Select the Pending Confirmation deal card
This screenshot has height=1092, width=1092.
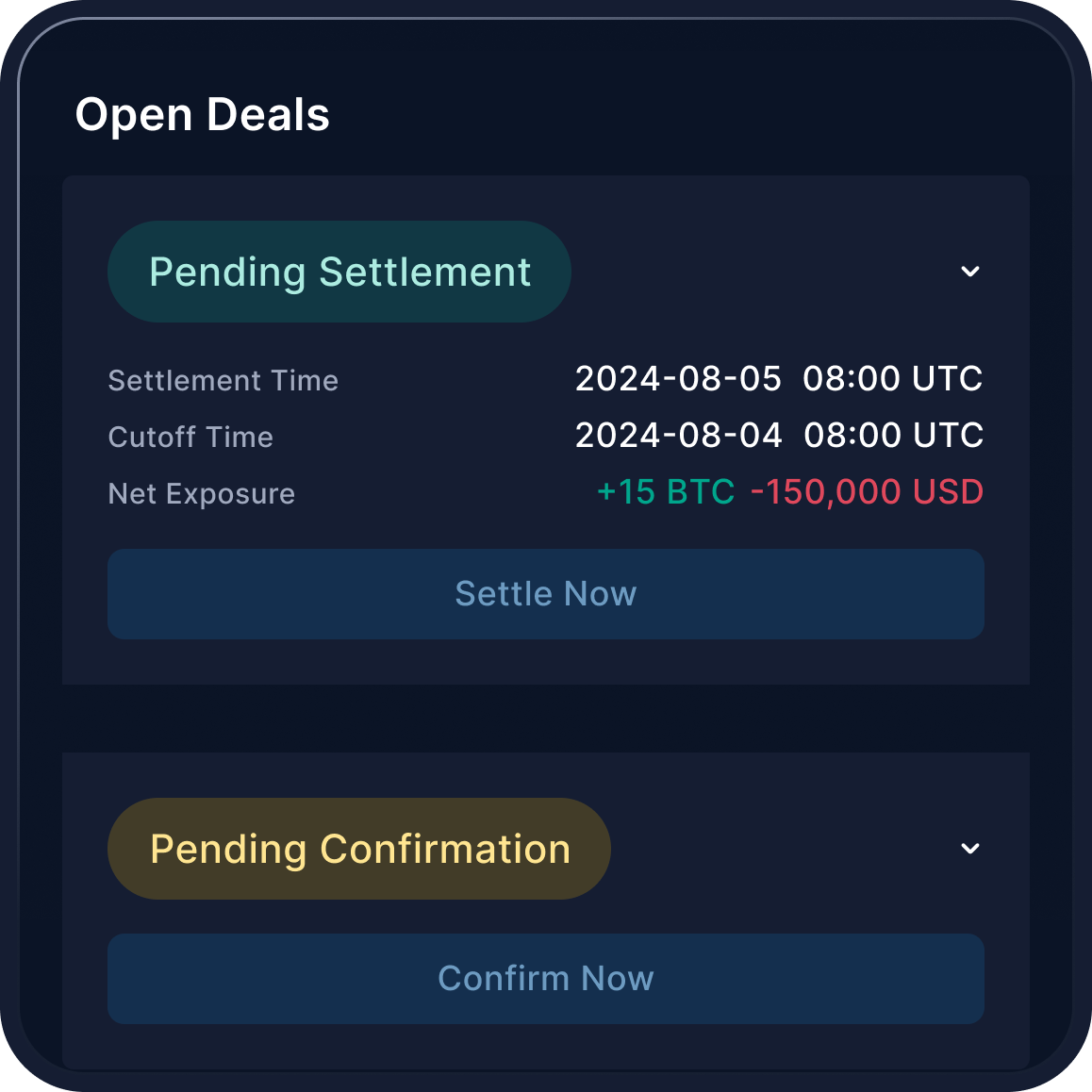545,905
